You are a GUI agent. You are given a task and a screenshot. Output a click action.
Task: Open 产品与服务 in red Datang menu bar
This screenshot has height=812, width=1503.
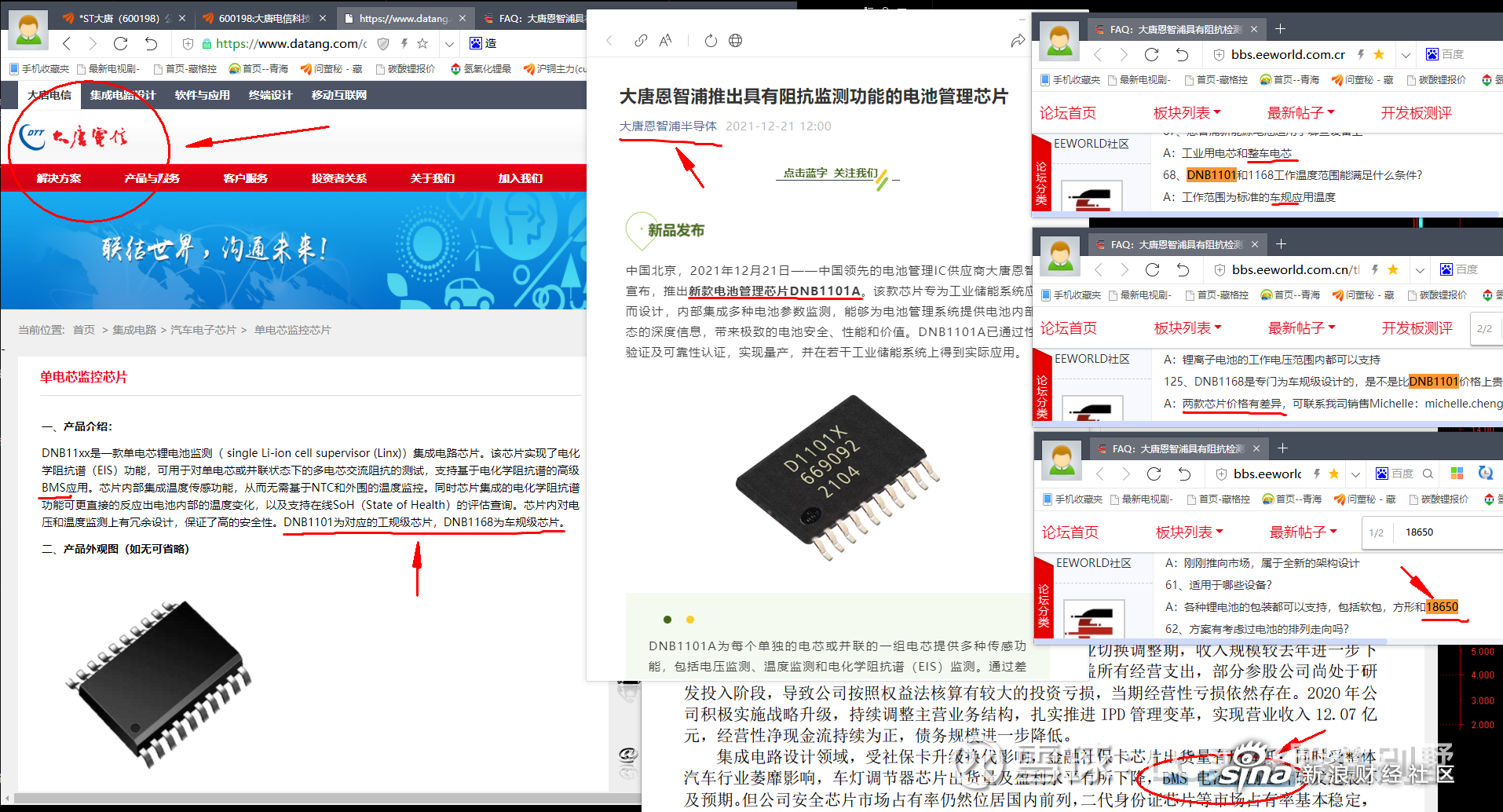[152, 178]
